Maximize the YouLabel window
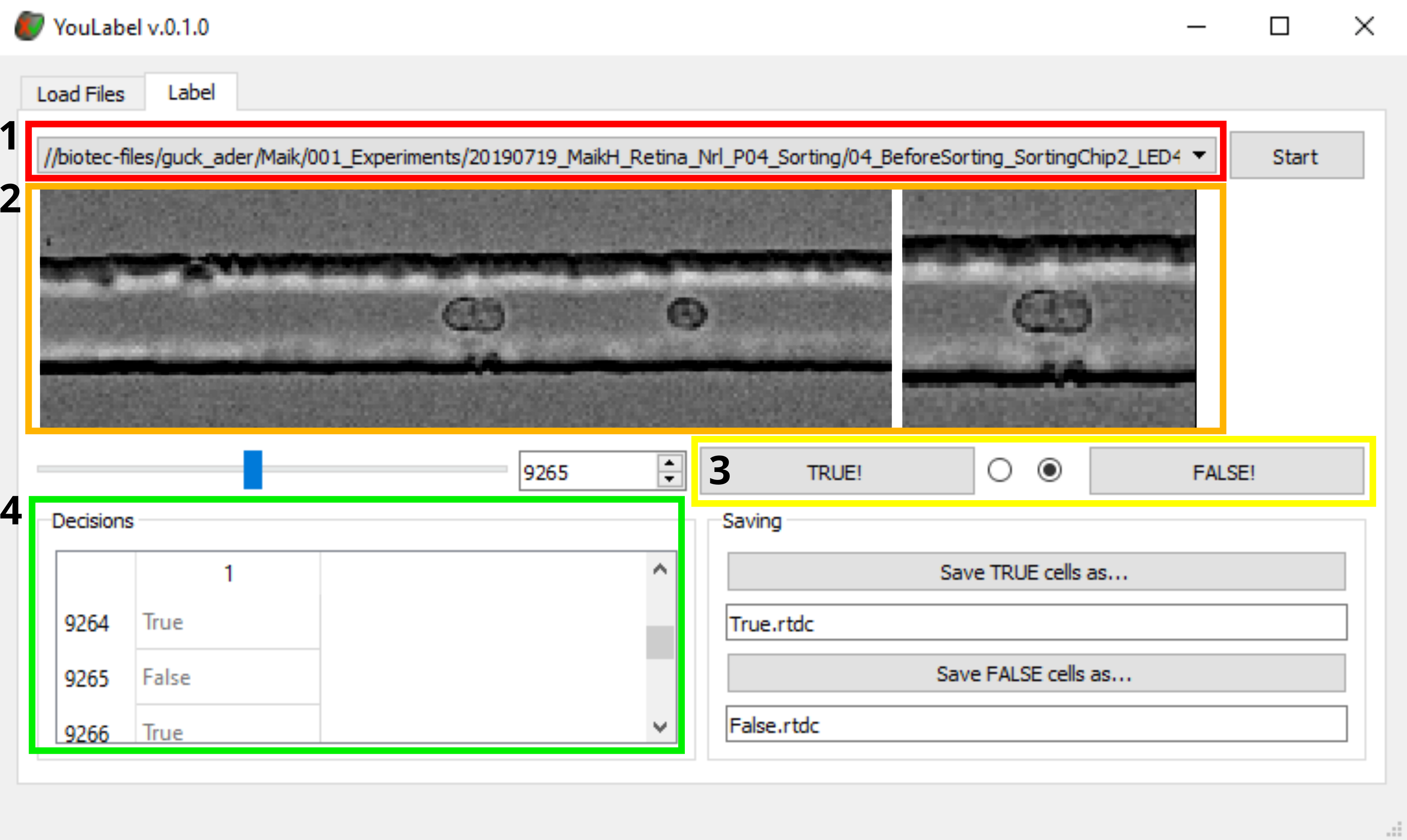This screenshot has width=1407, height=840. [1279, 26]
